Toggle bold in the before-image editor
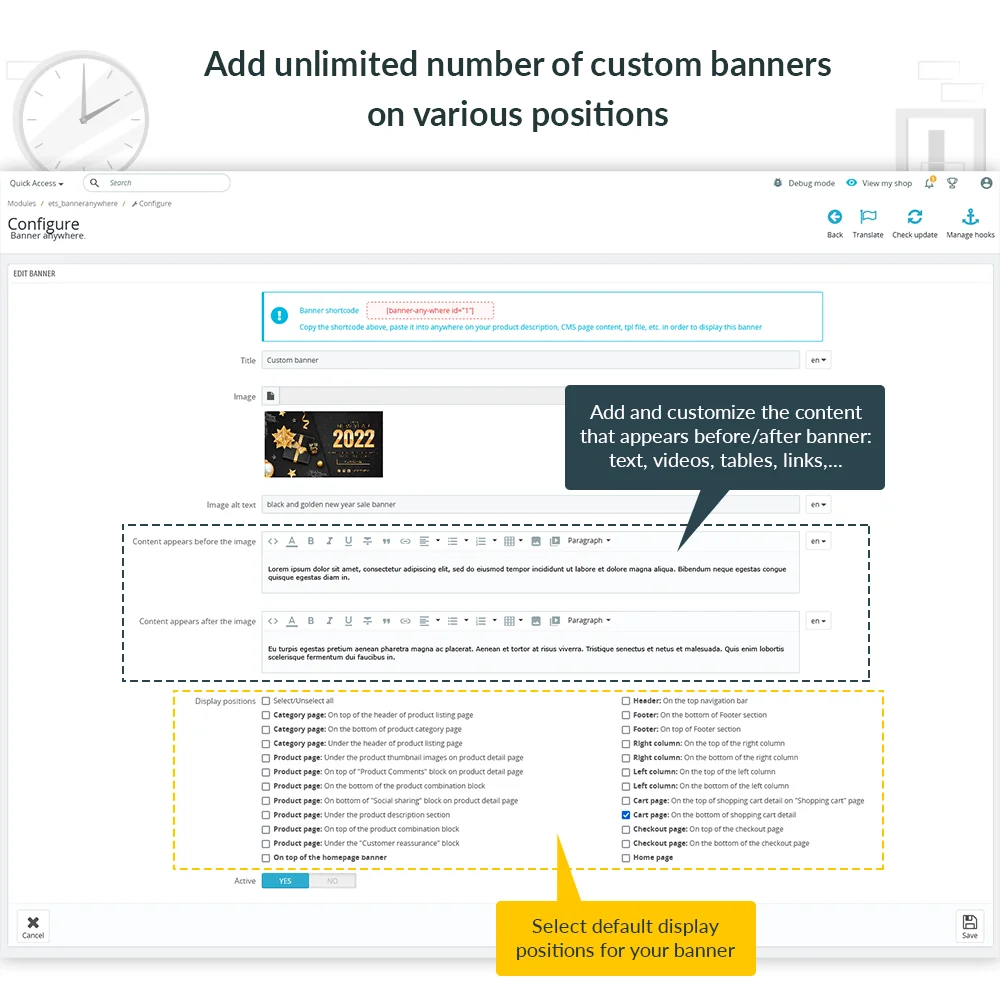Screen dimensions: 1000x1000 (x=311, y=541)
